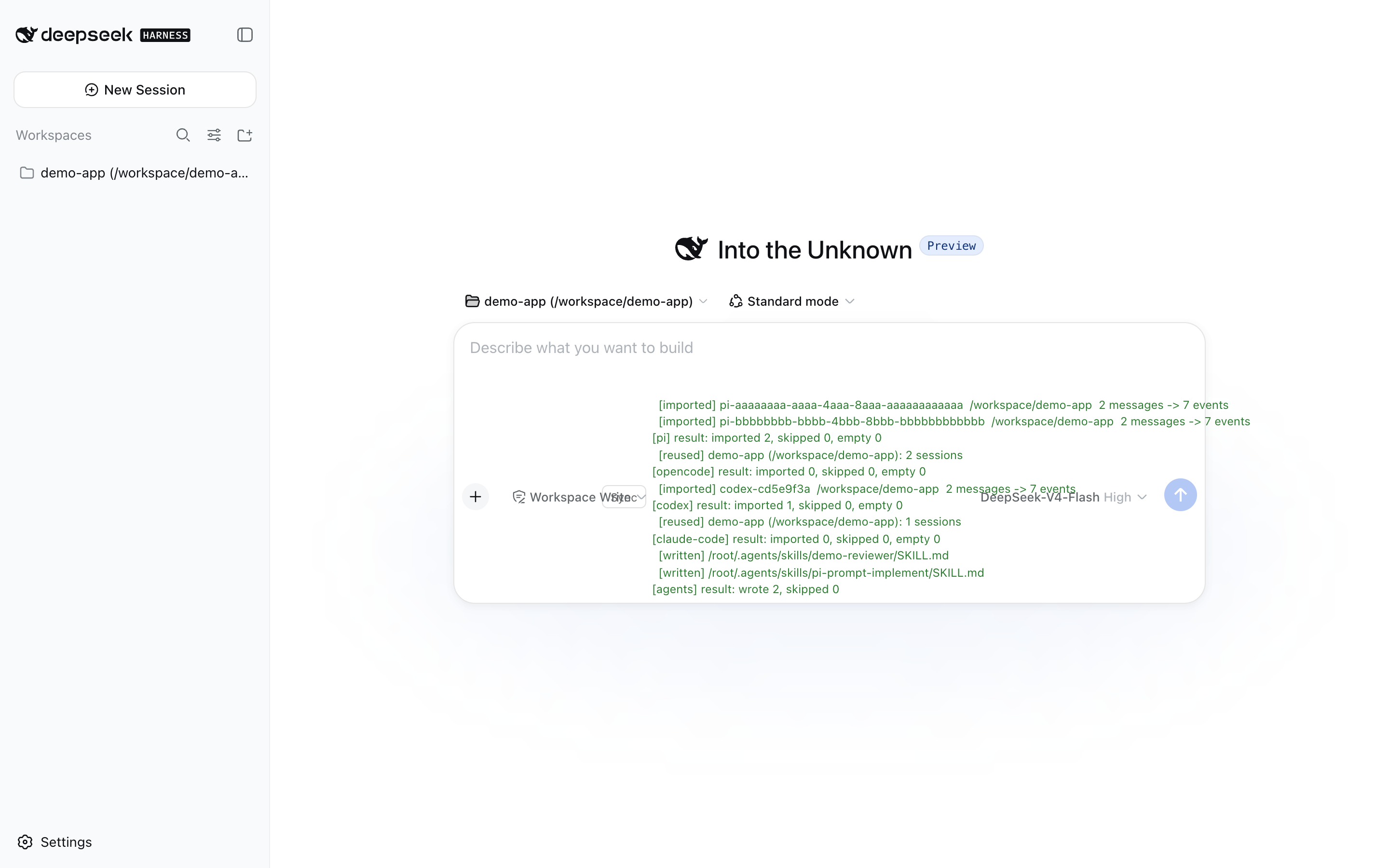Click the imported pi-aaaaaaaa log line
This screenshot has height=868, width=1389.
click(x=943, y=405)
